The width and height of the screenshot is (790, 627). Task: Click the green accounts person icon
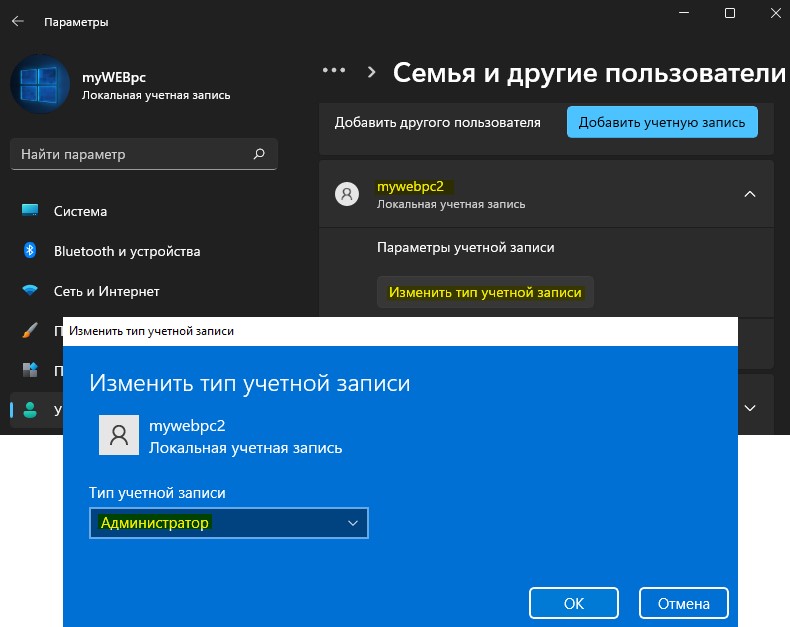[30, 410]
